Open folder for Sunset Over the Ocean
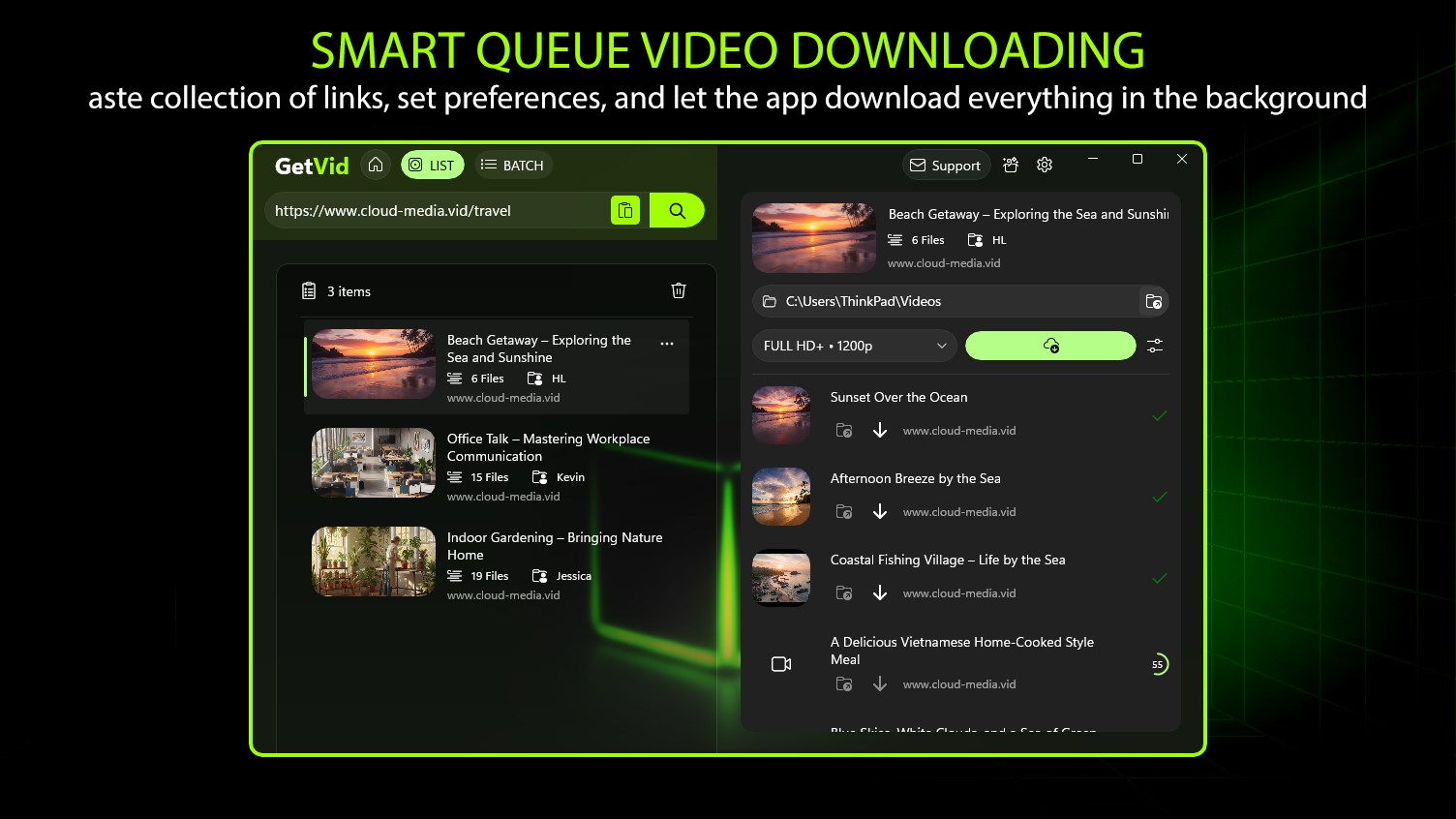1456x819 pixels. [844, 431]
